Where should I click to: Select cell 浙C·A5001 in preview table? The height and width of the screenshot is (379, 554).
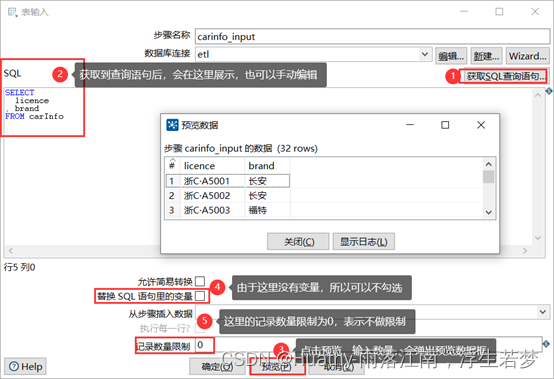tap(212, 181)
